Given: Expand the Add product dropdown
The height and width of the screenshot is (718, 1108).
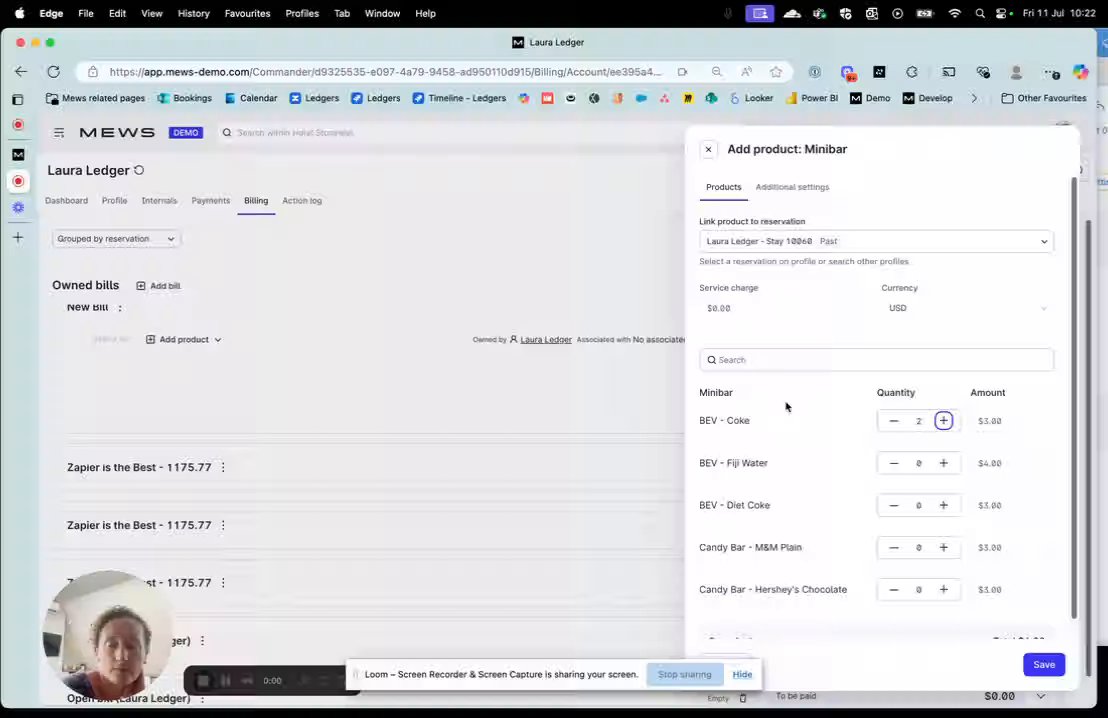Looking at the screenshot, I should point(184,340).
